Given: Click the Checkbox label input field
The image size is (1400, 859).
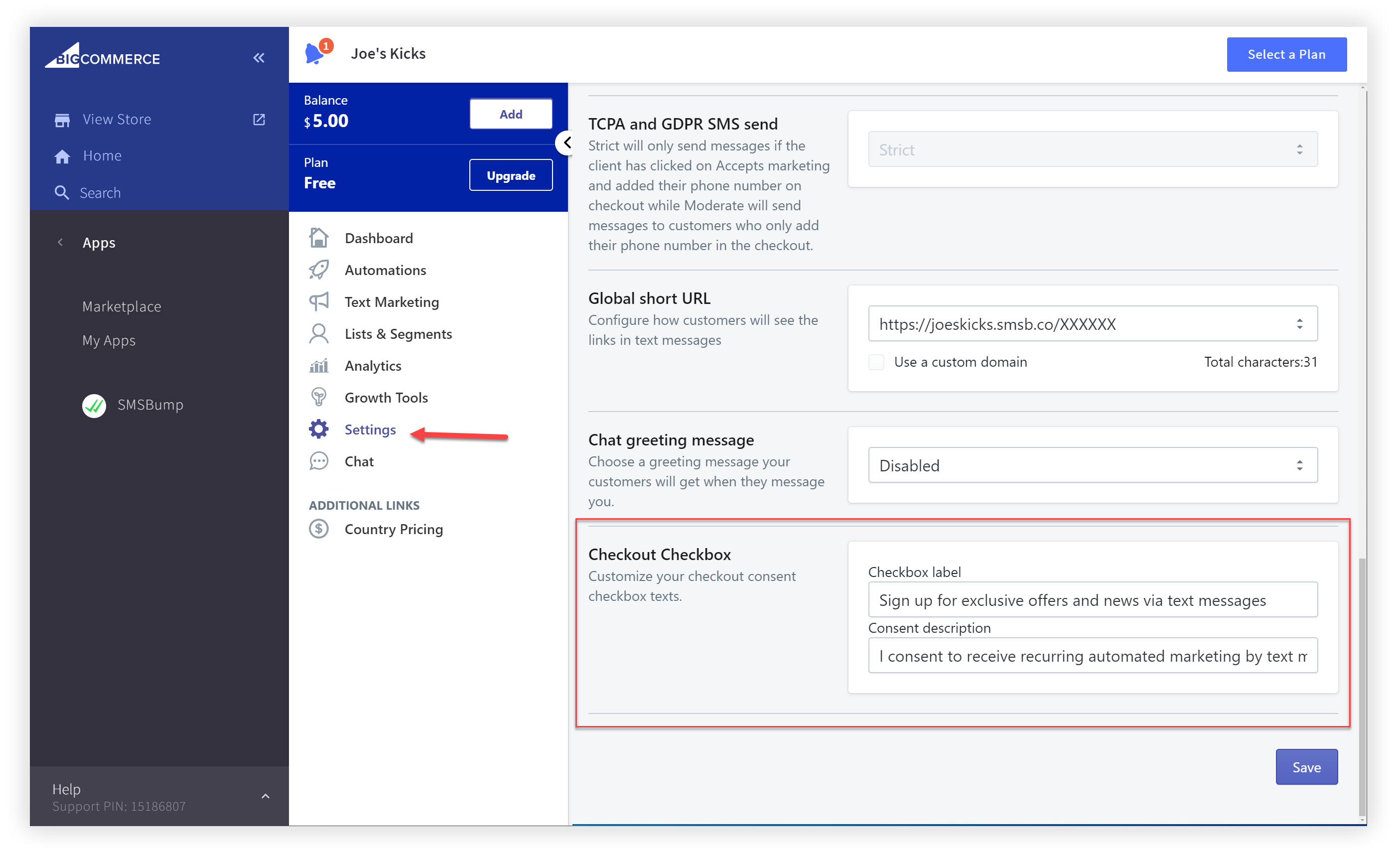Looking at the screenshot, I should click(1093, 599).
